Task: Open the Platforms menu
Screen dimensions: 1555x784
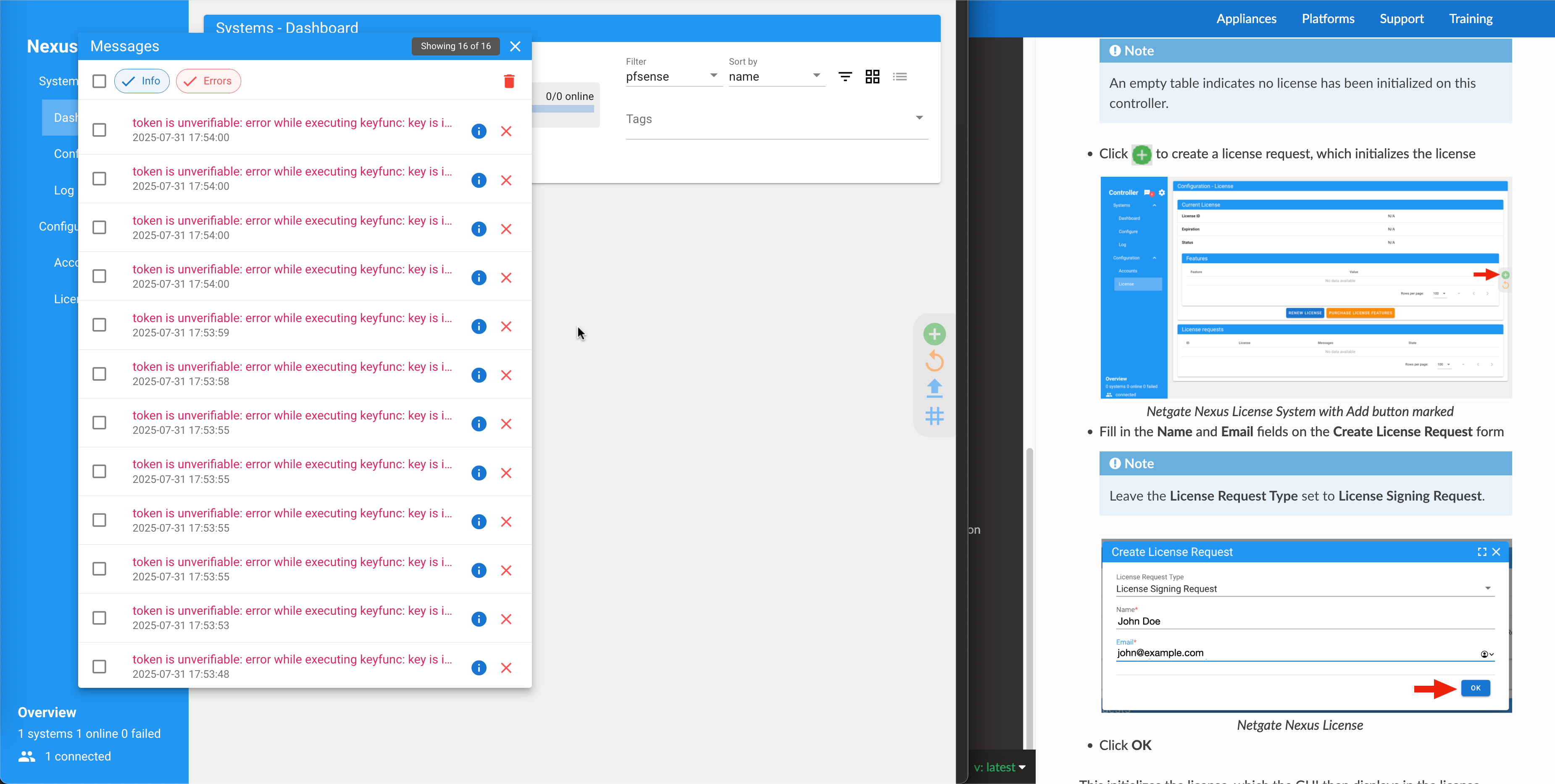Action: point(1327,19)
